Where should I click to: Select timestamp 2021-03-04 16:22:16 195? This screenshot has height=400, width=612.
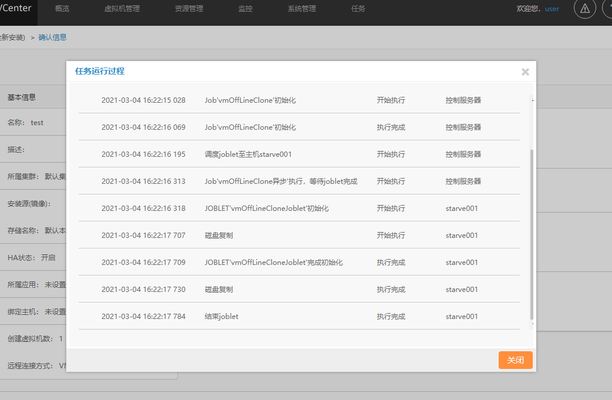click(143, 154)
